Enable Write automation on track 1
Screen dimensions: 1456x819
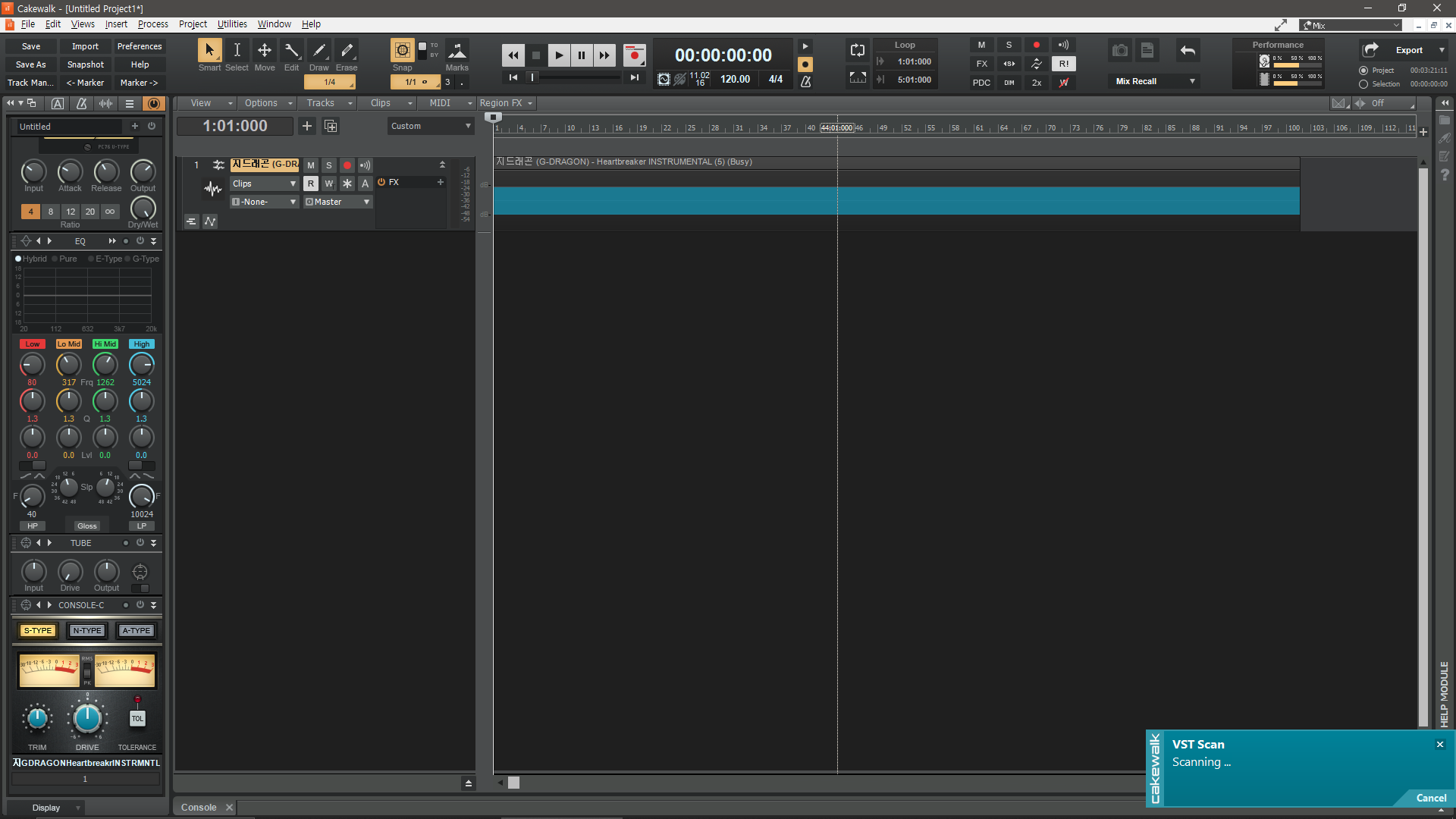coord(329,184)
